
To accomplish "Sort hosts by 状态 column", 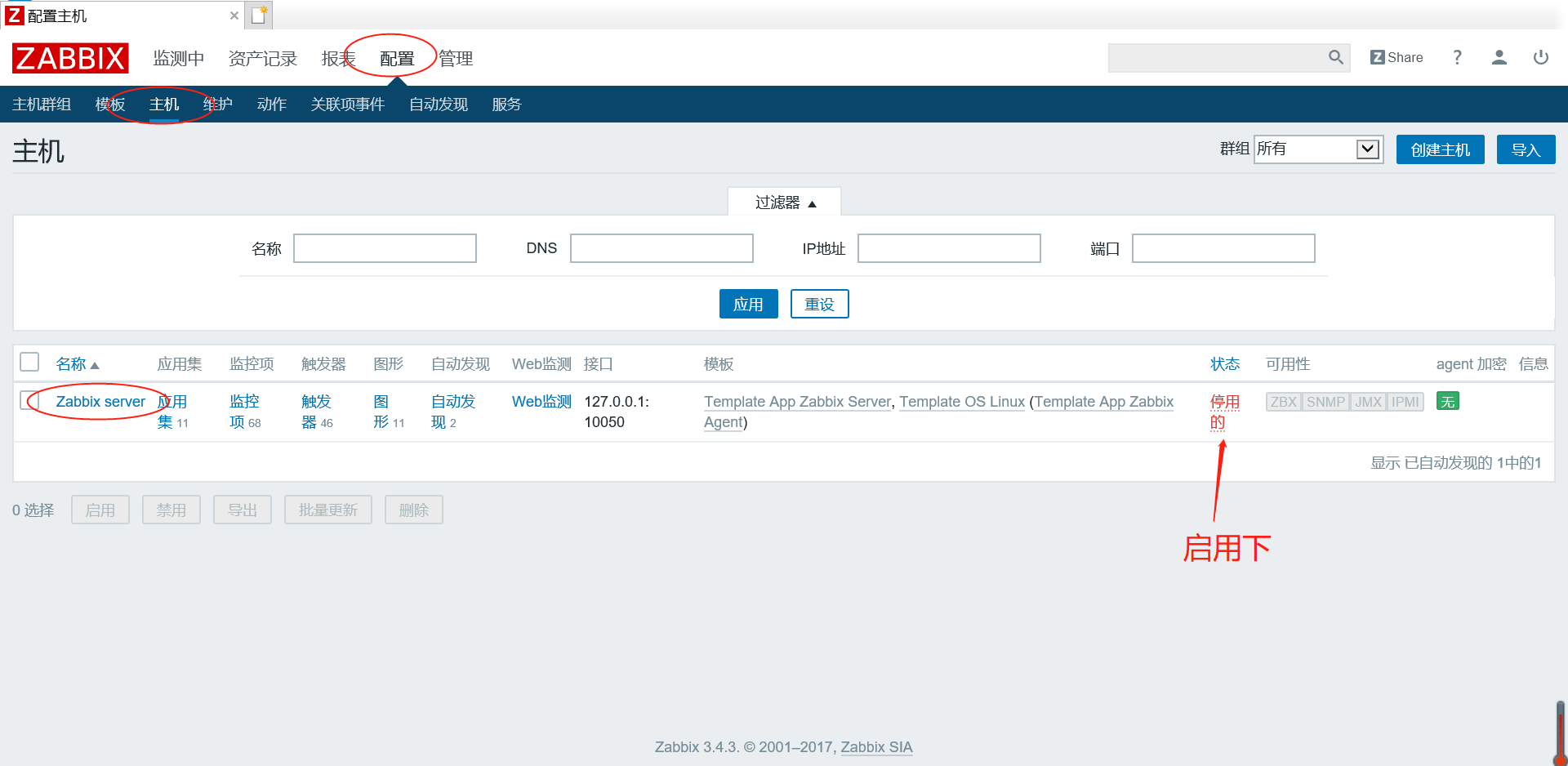I will click(1224, 364).
